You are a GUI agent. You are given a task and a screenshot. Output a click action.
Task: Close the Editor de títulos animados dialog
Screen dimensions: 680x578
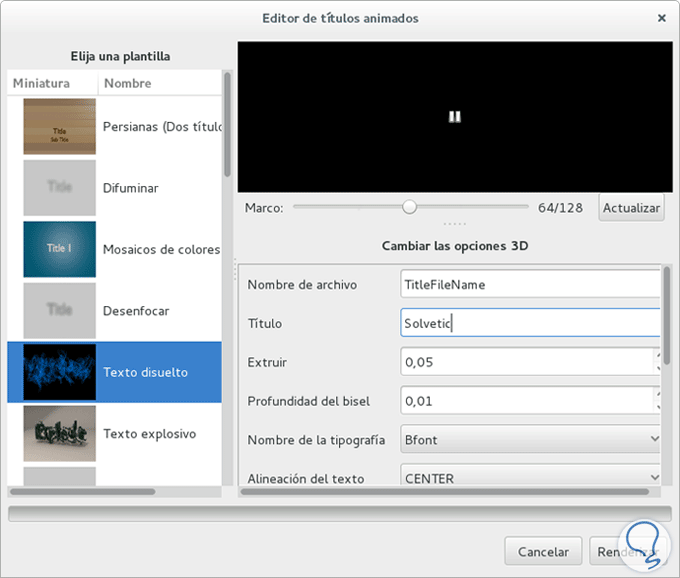(x=661, y=18)
